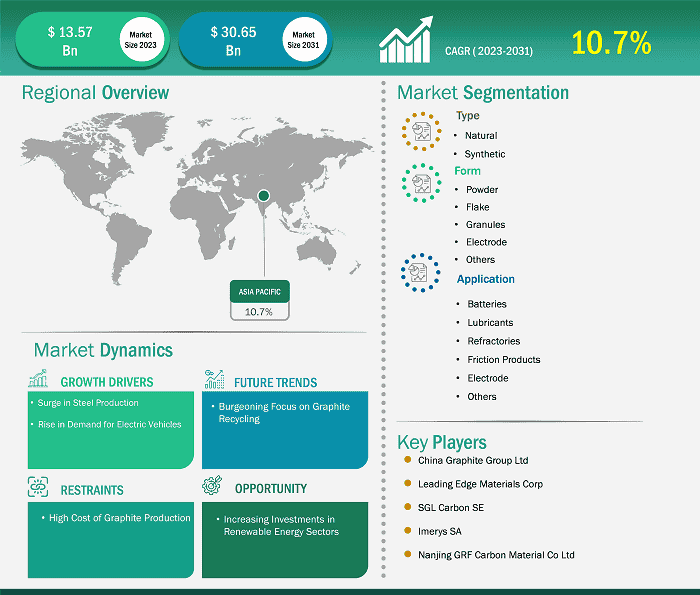700x595 pixels.
Task: Click the Growth Drivers chart icon
Action: click(38, 378)
